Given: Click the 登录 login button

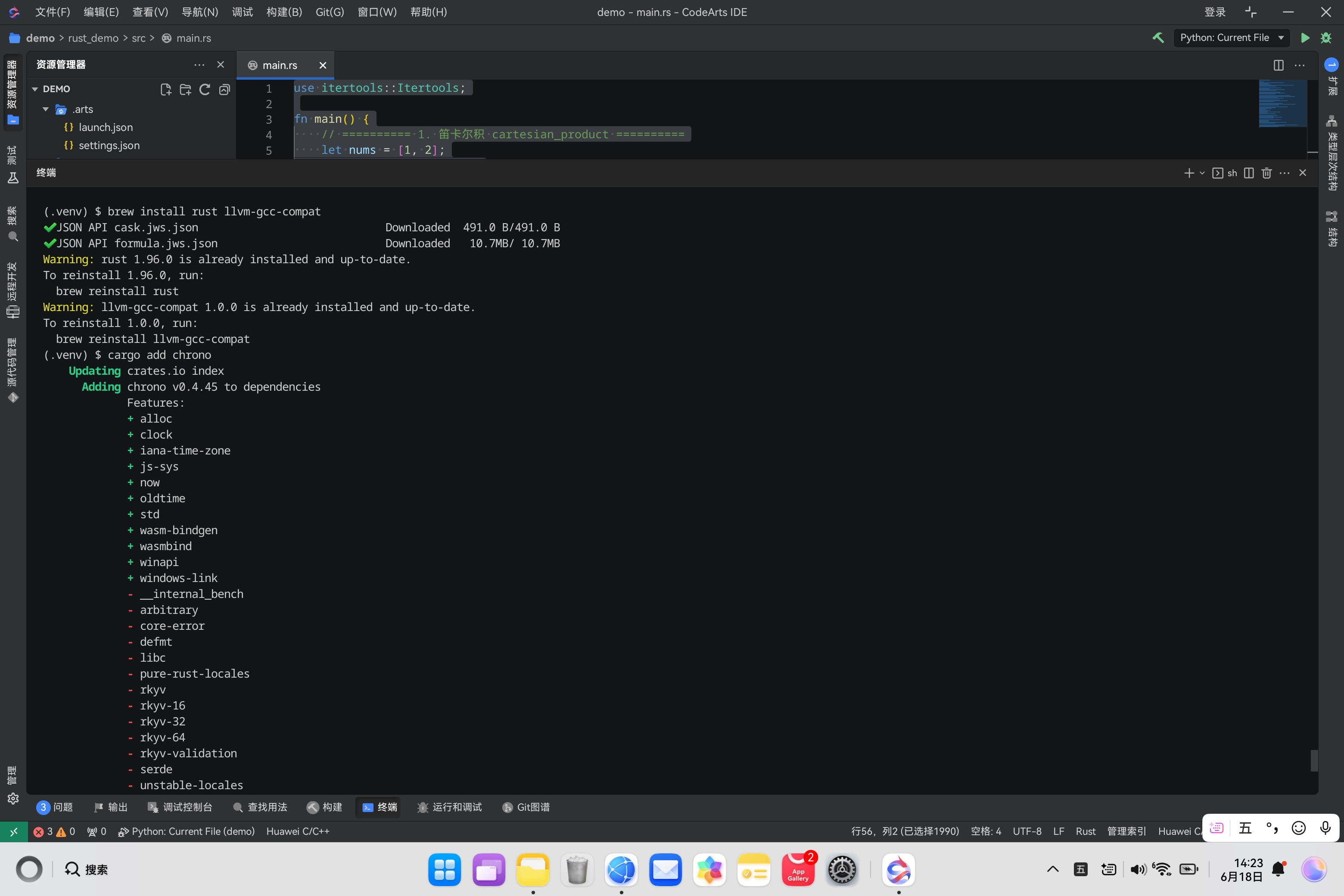Looking at the screenshot, I should coord(1215,12).
